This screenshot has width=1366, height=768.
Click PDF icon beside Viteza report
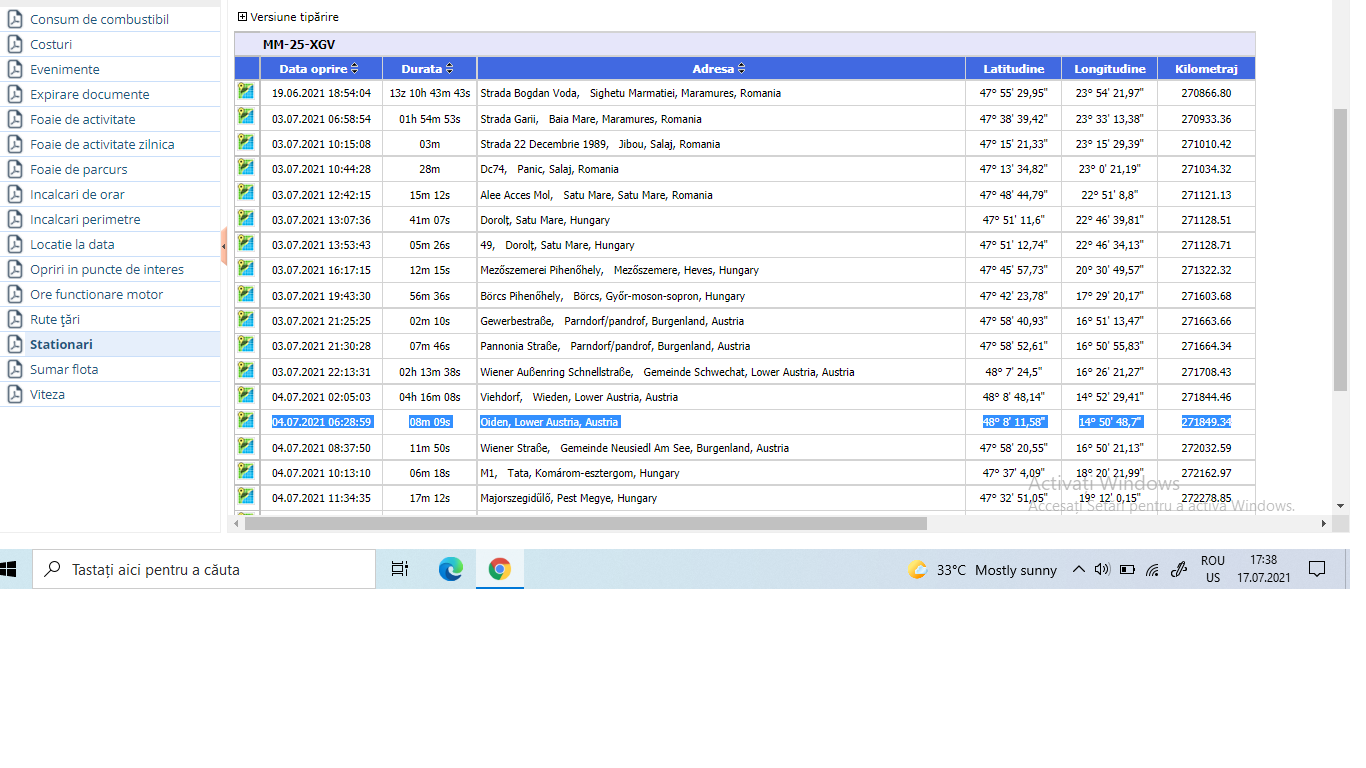pos(15,394)
